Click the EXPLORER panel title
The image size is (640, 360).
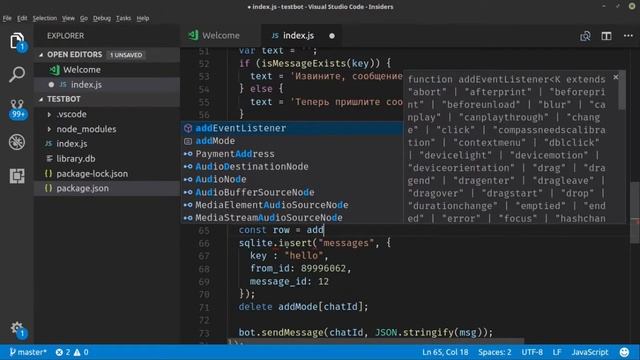click(x=65, y=36)
